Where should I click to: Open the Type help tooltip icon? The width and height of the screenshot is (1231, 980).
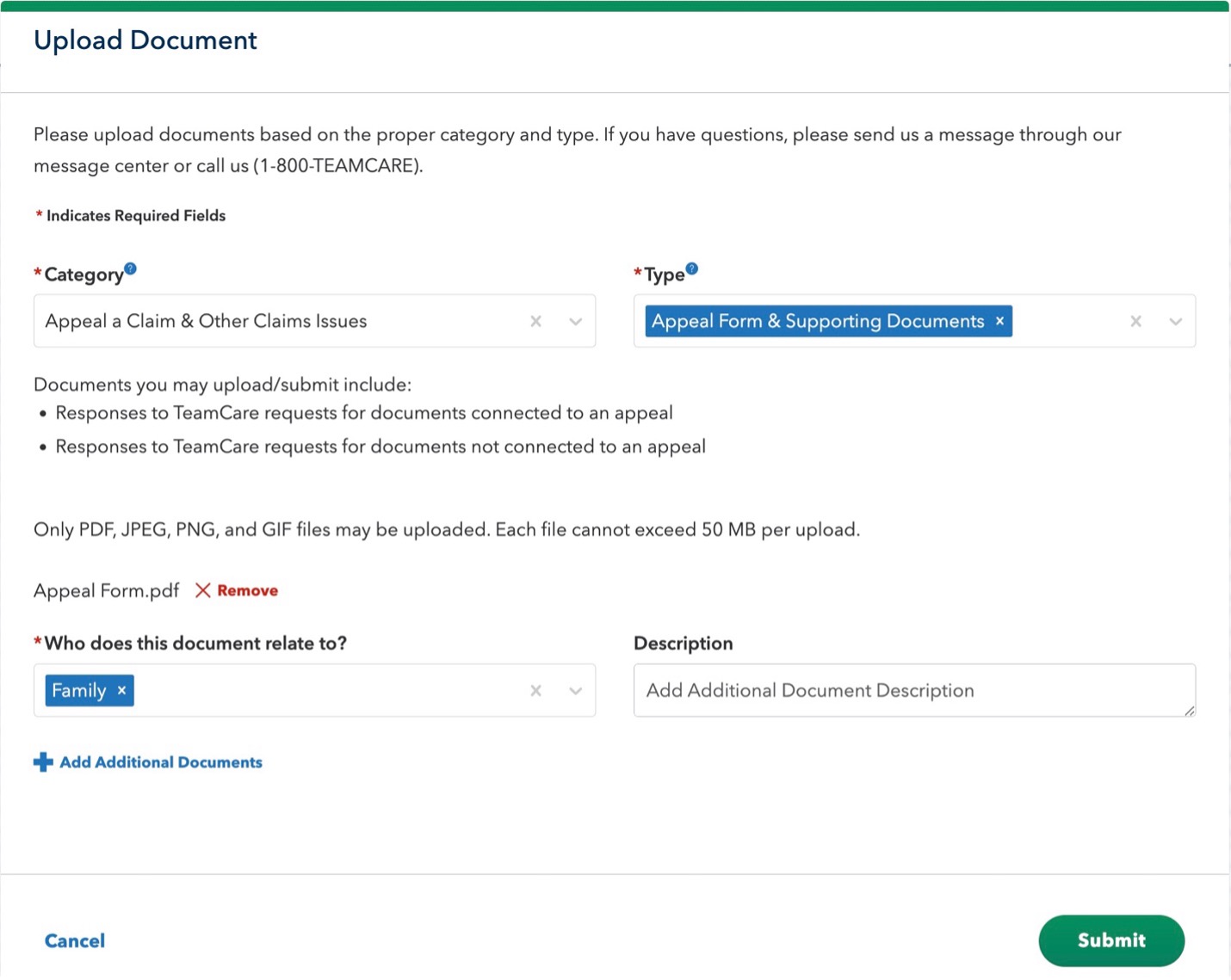click(692, 268)
